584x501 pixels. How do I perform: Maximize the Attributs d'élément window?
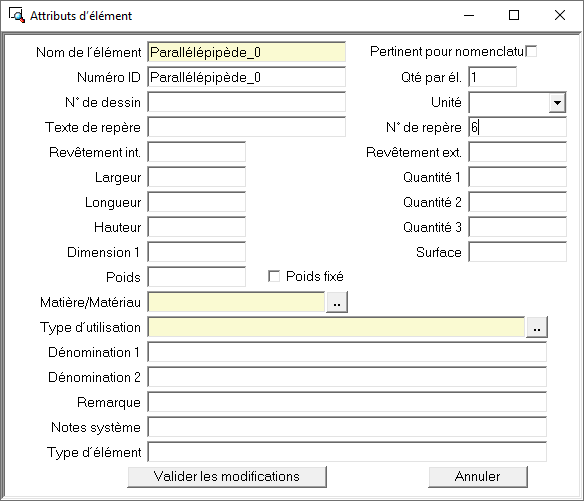pyautogui.click(x=514, y=15)
